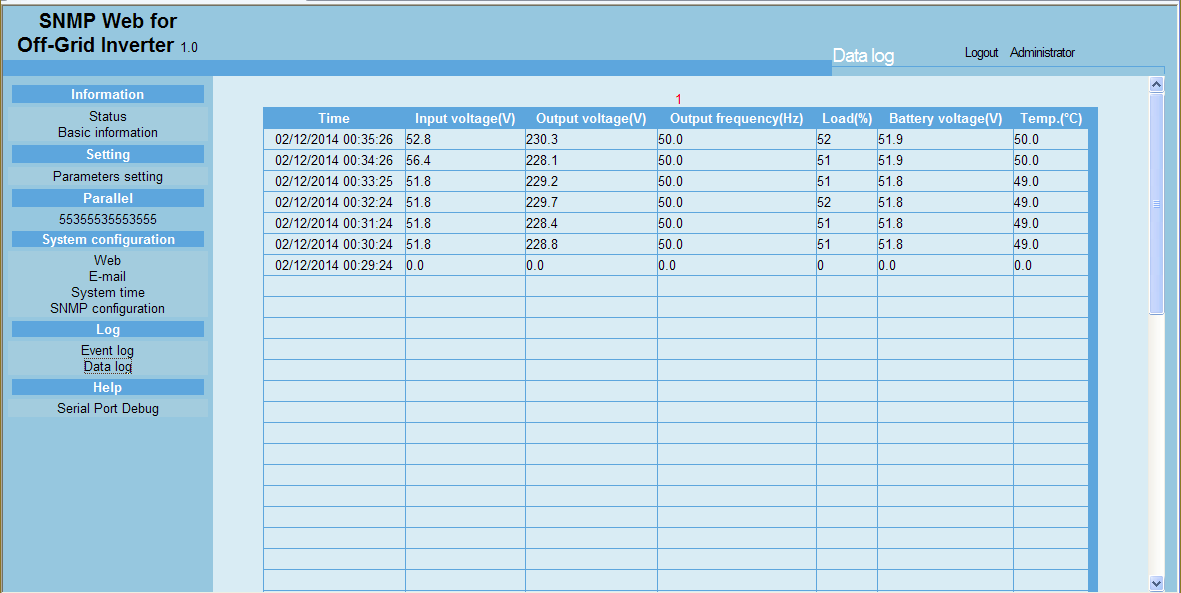This screenshot has height=593, width=1181.
Task: Select timestamp 02/12/2014 00:32:24
Action: pyautogui.click(x=334, y=203)
